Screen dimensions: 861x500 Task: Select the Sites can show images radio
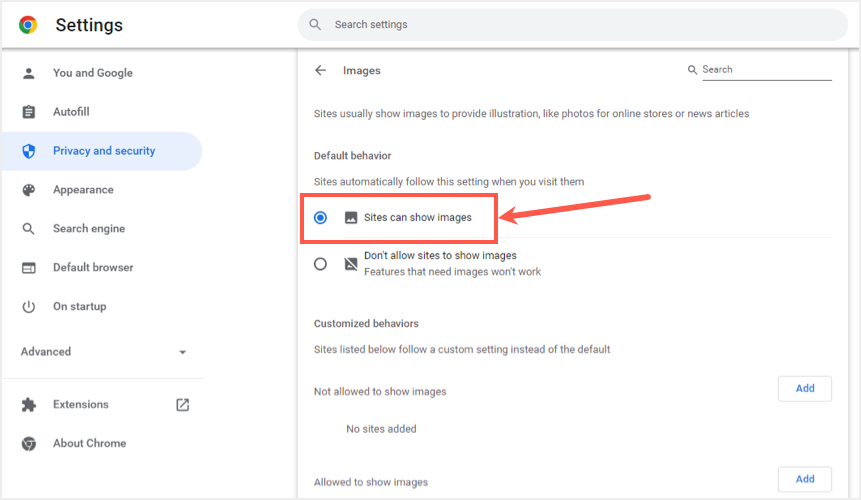[320, 217]
